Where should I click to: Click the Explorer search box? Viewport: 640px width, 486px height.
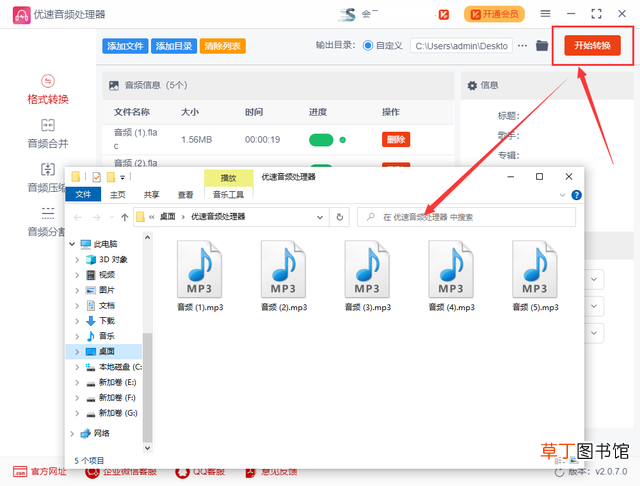[467, 217]
